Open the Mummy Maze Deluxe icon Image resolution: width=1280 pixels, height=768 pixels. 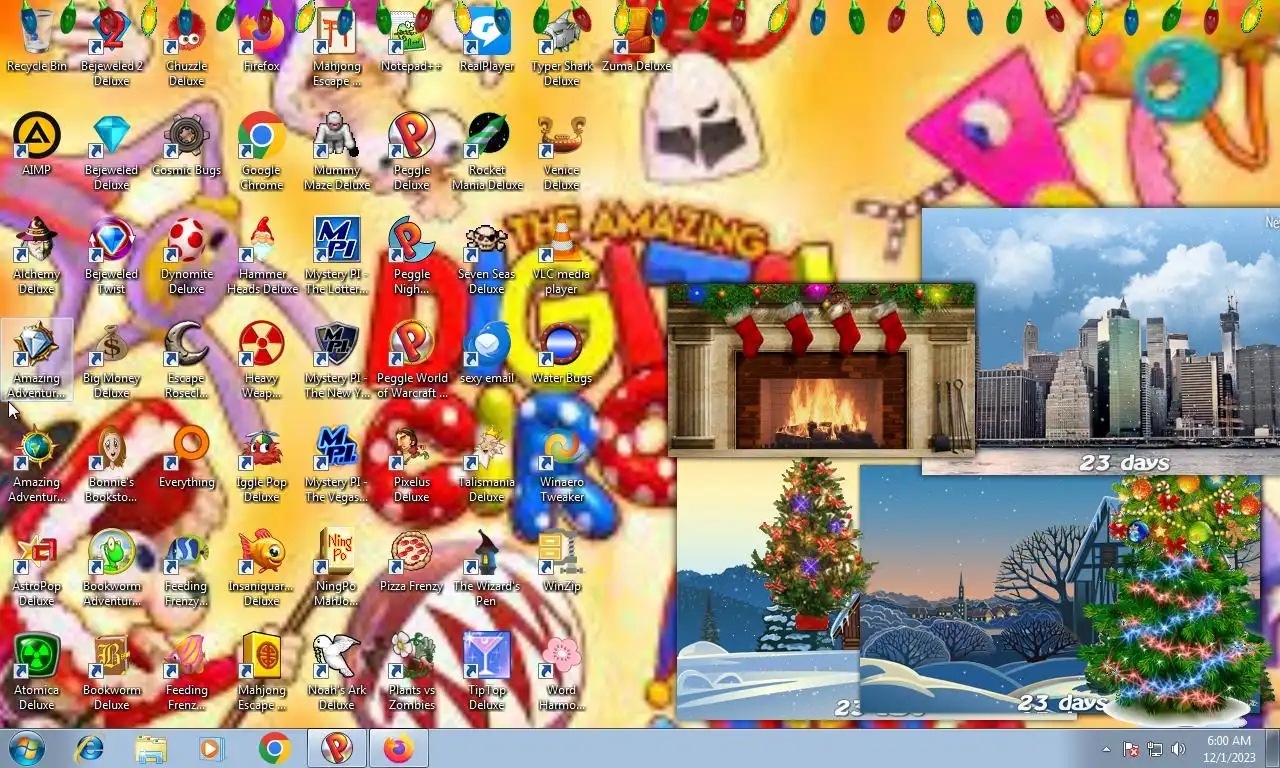click(337, 151)
